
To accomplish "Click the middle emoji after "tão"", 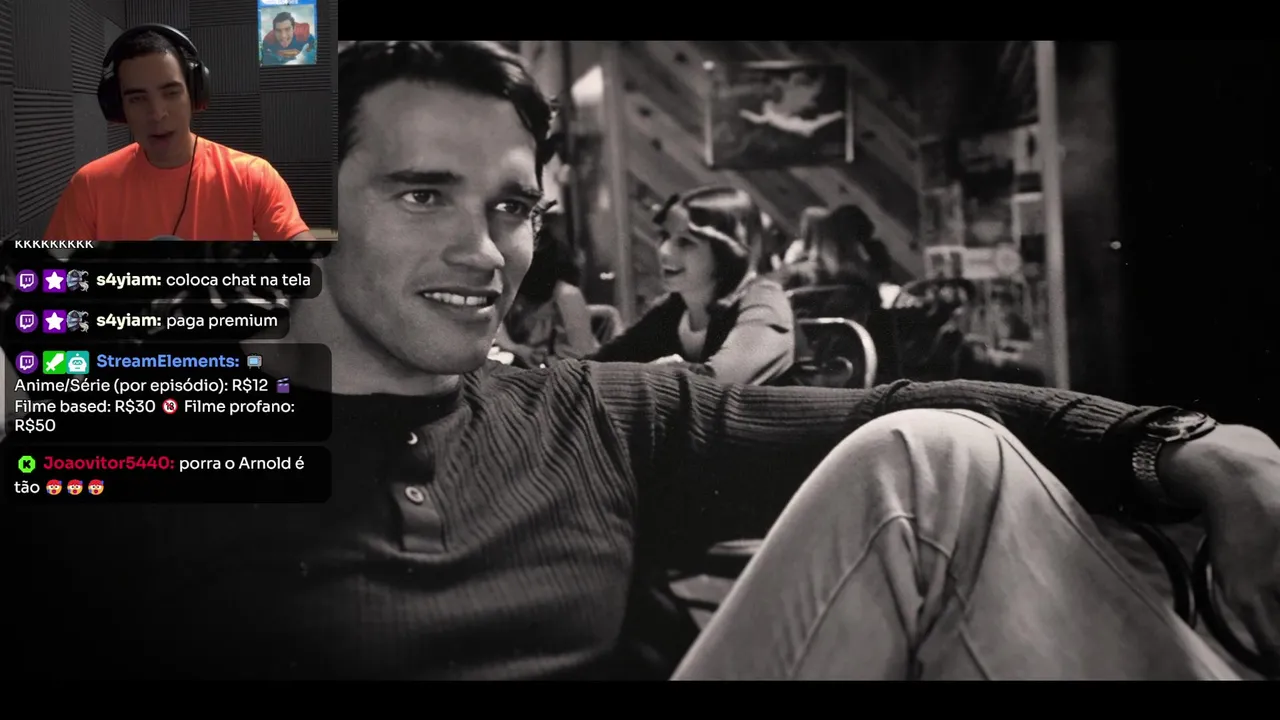I will 75,488.
